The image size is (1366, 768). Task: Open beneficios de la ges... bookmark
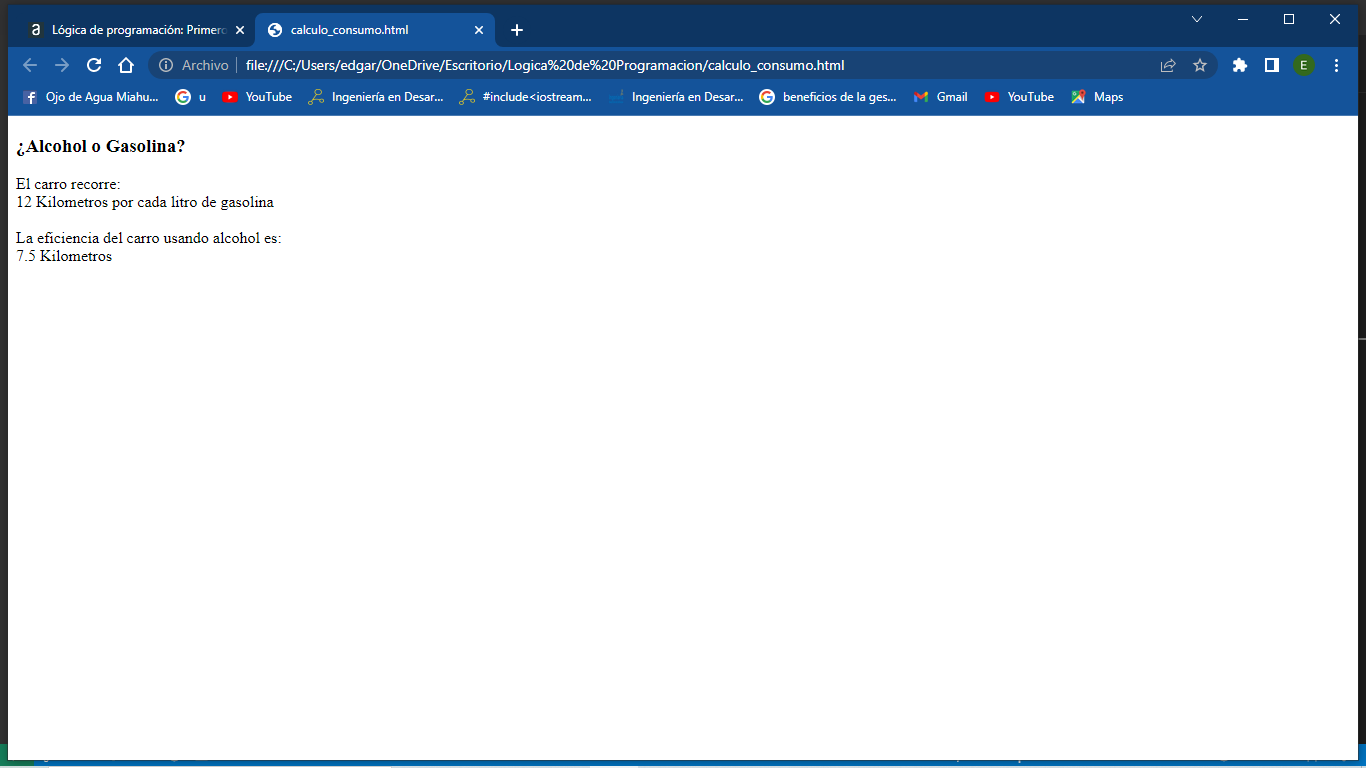coord(828,97)
